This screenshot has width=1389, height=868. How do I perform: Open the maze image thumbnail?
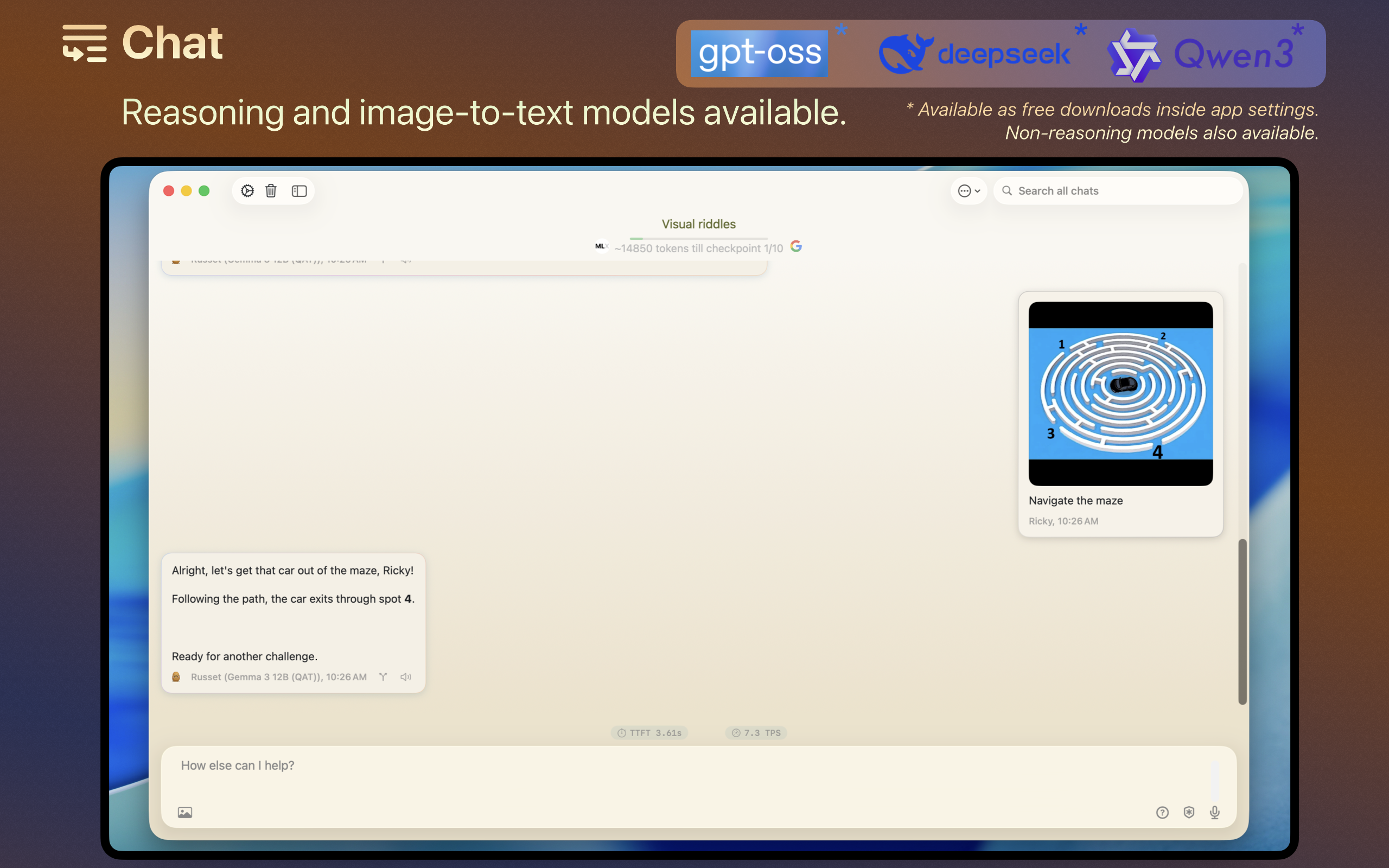pos(1120,393)
